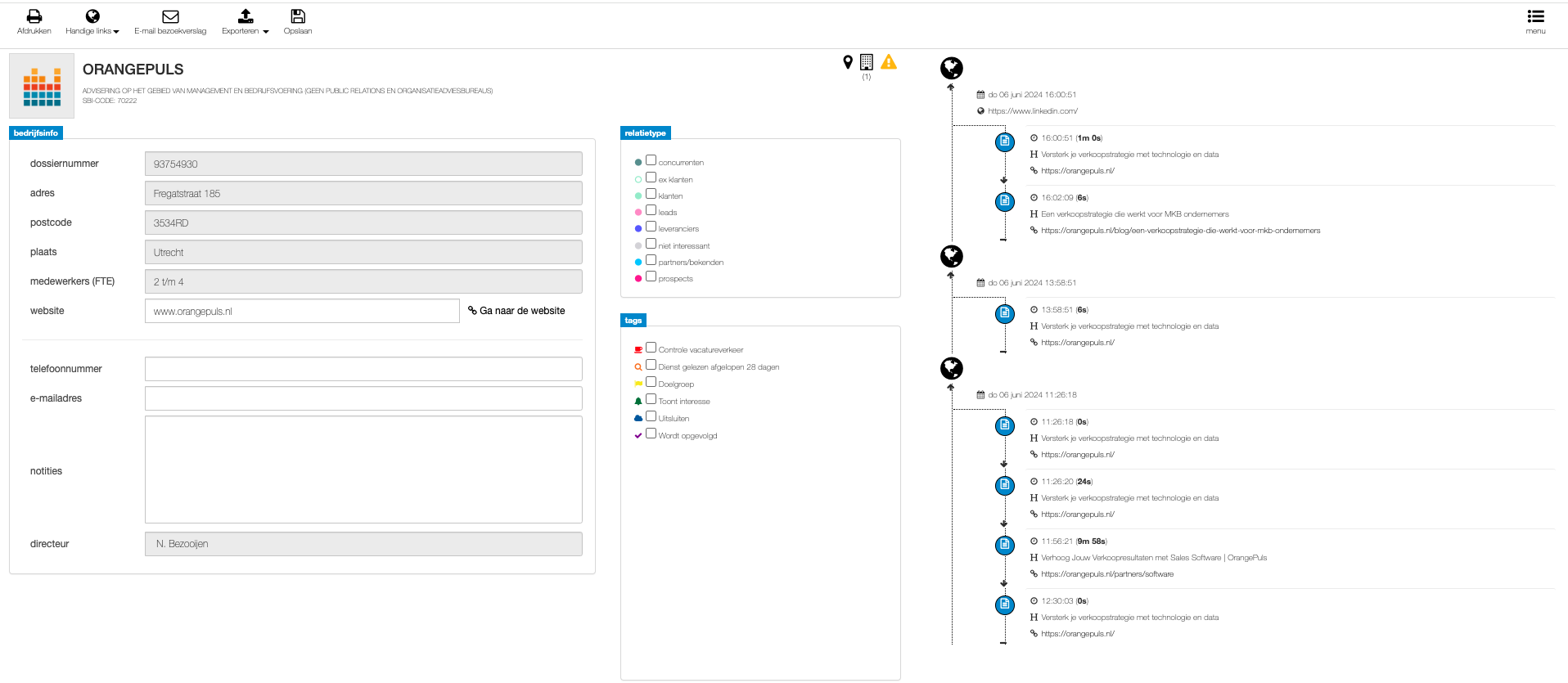The image size is (1568, 683).
Task: Click the E-mail bezoekverslag envelope icon
Action: tap(170, 16)
